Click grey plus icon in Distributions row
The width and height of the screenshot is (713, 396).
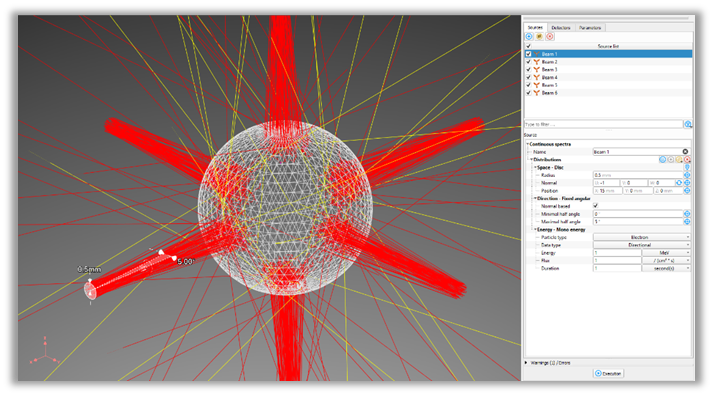671,160
